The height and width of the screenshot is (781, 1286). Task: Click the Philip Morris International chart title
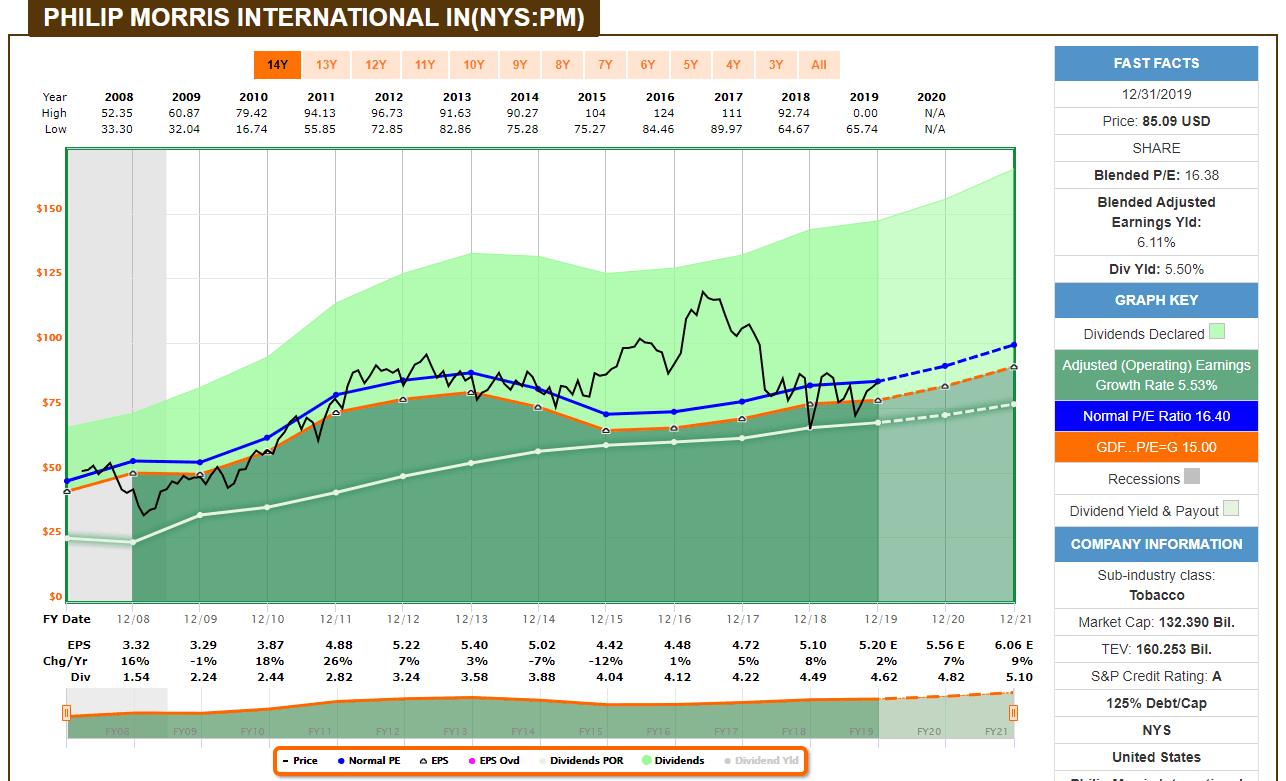(x=314, y=18)
